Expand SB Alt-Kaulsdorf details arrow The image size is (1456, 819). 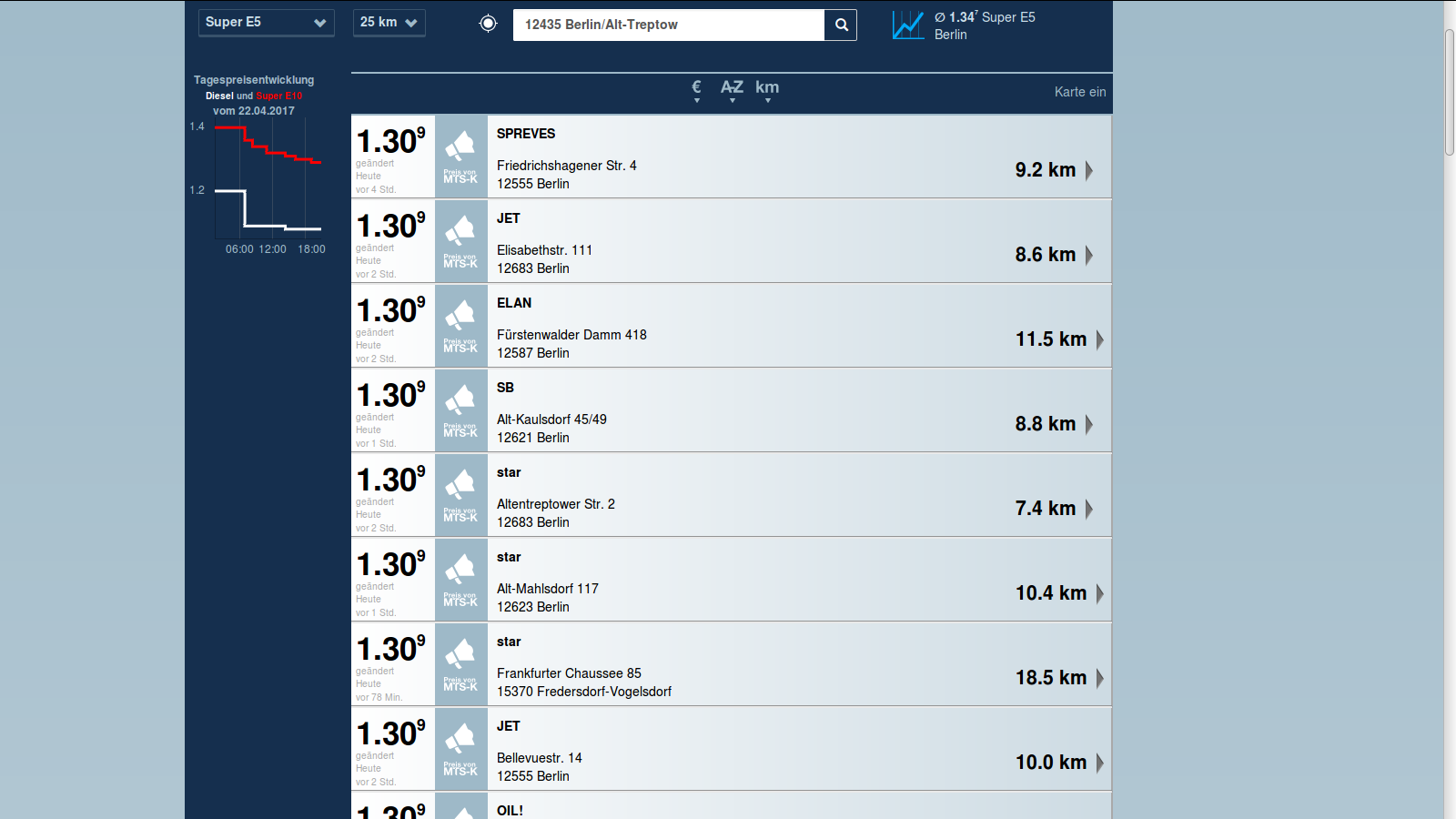point(1089,424)
